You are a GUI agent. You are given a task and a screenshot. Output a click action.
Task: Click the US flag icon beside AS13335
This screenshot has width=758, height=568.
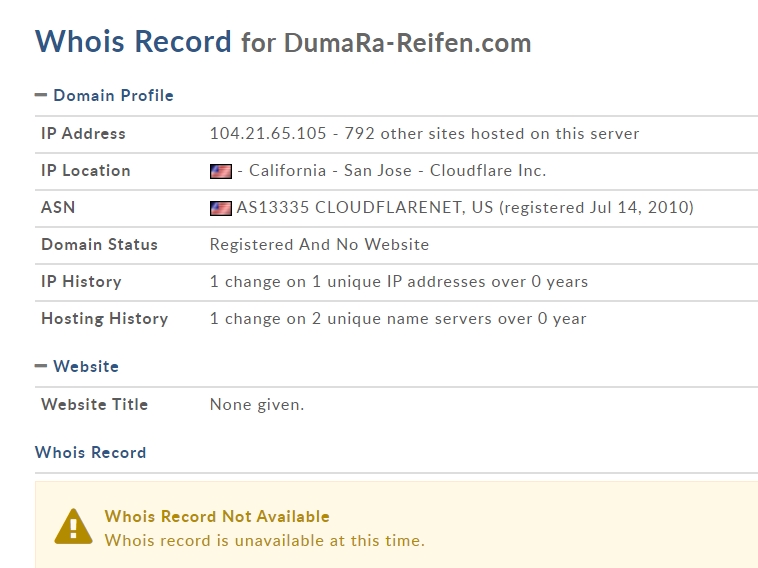(220, 208)
